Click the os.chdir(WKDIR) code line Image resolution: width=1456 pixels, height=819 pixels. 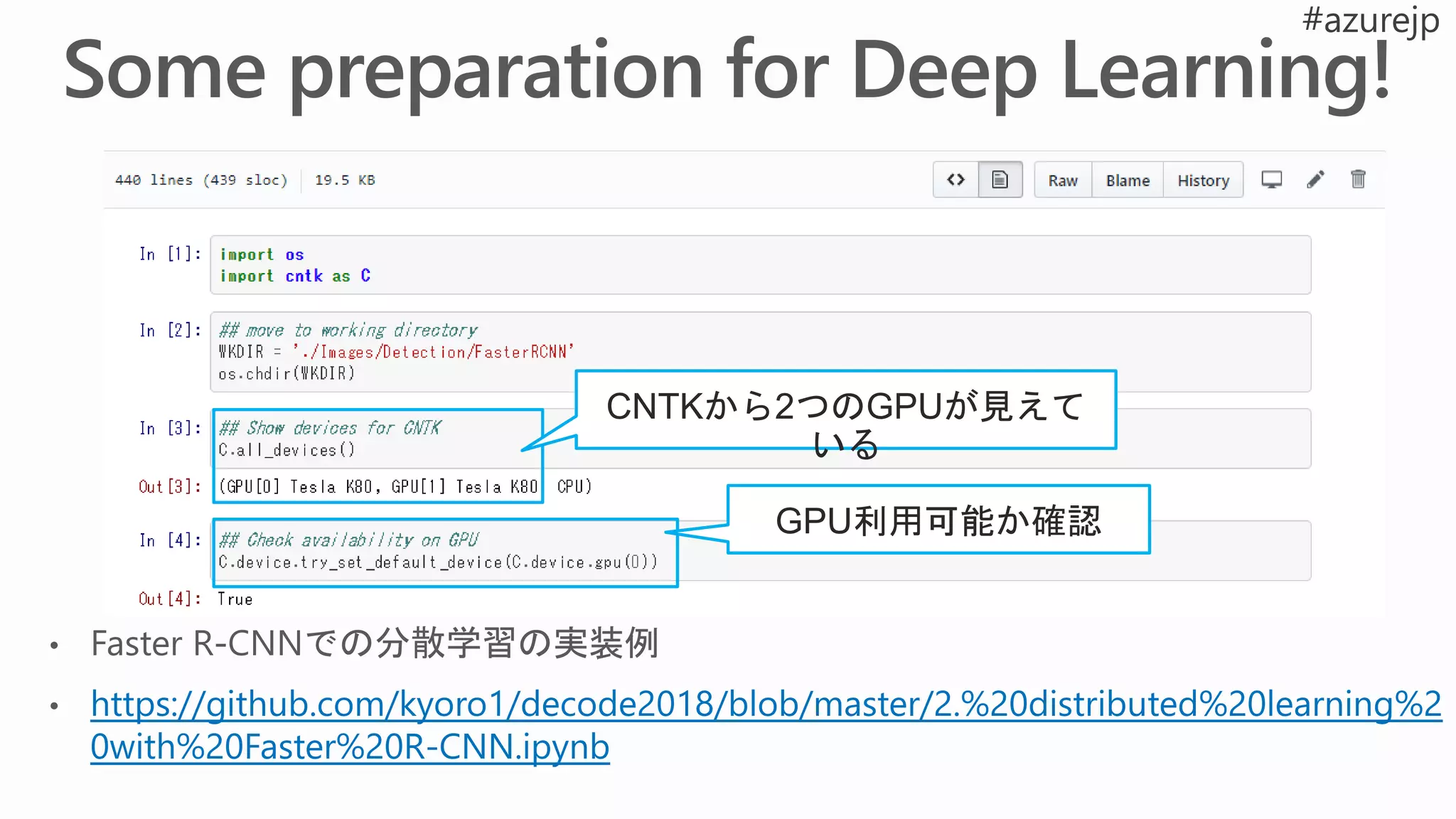pos(287,373)
